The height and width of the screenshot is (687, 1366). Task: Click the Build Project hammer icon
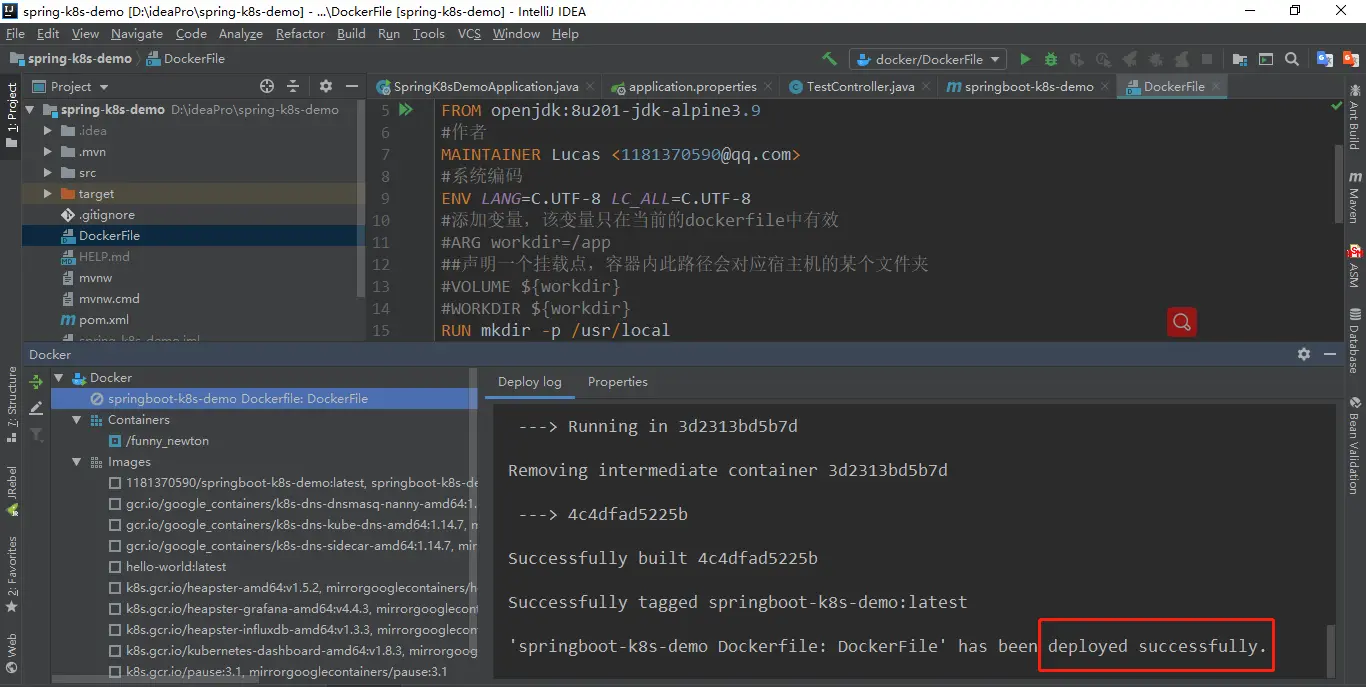point(829,59)
